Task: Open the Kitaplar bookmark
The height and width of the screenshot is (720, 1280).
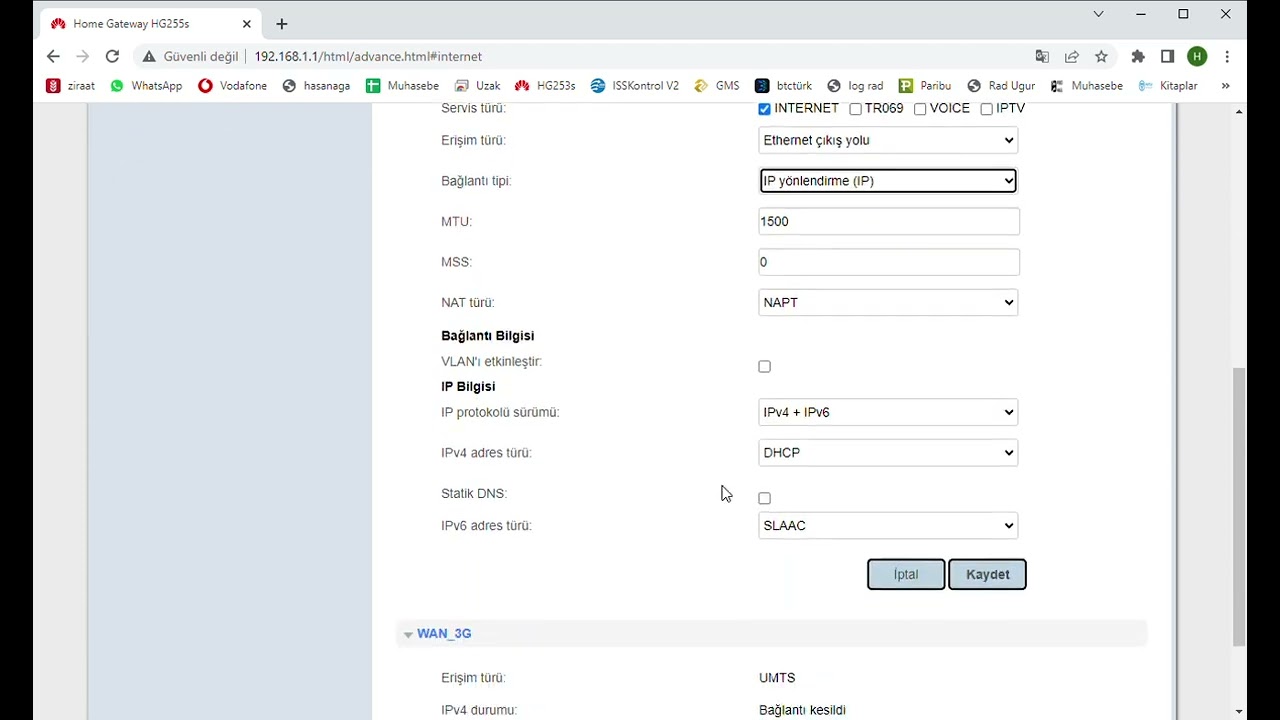Action: point(1168,86)
